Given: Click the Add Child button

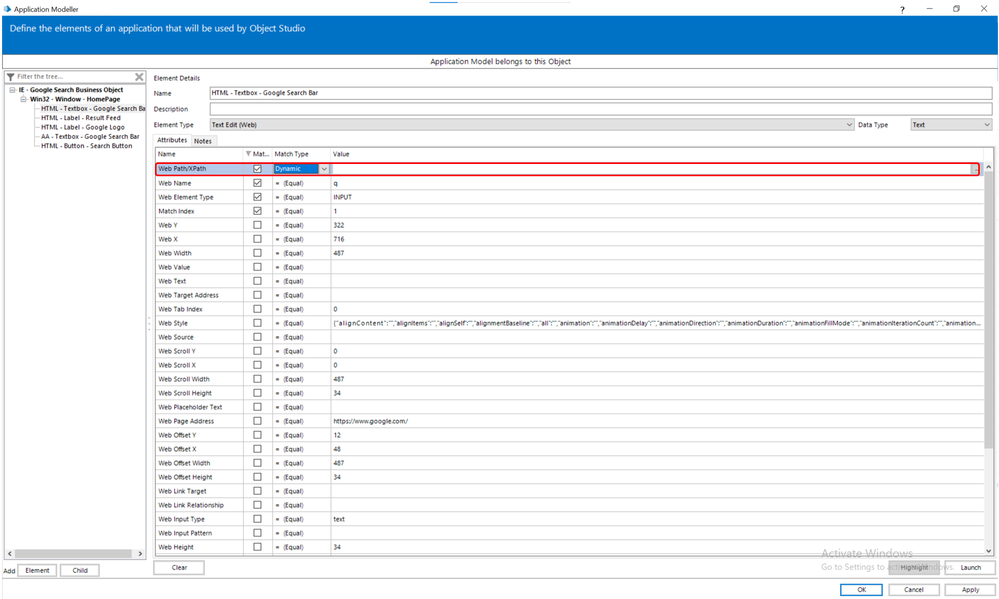Looking at the screenshot, I should (x=79, y=570).
